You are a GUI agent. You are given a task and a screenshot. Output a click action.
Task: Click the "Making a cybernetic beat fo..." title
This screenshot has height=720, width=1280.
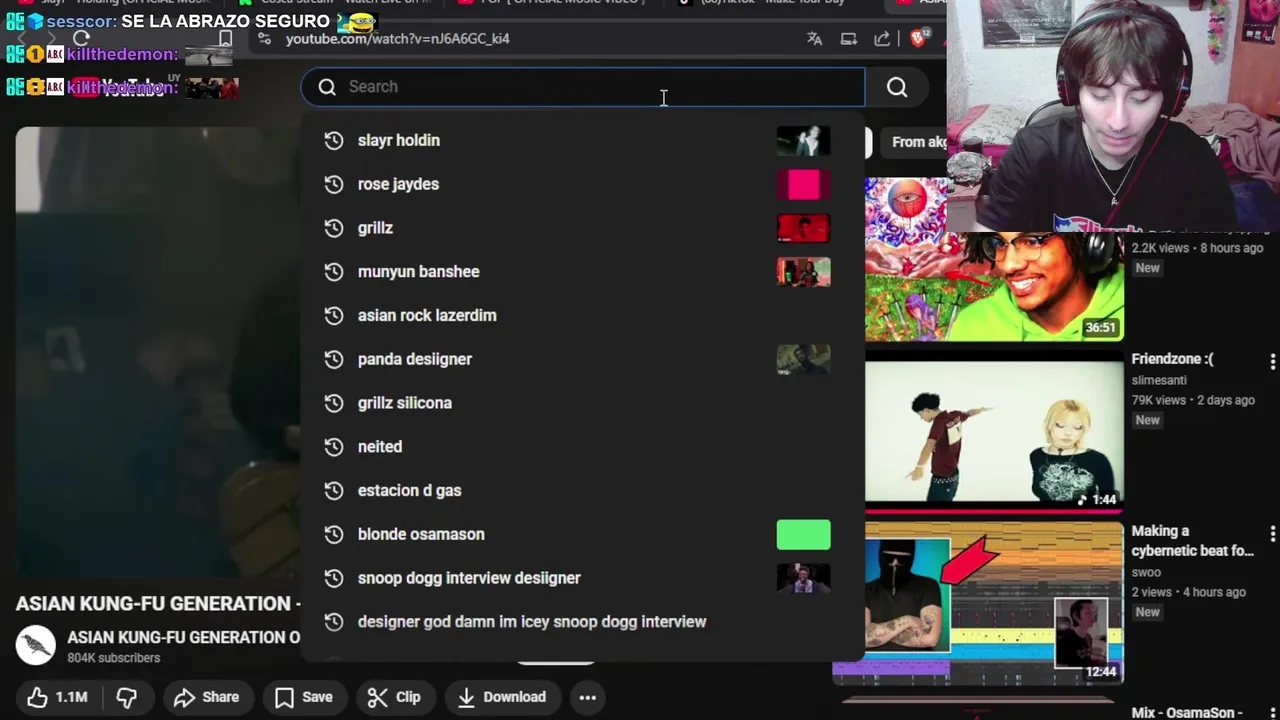click(x=1192, y=541)
